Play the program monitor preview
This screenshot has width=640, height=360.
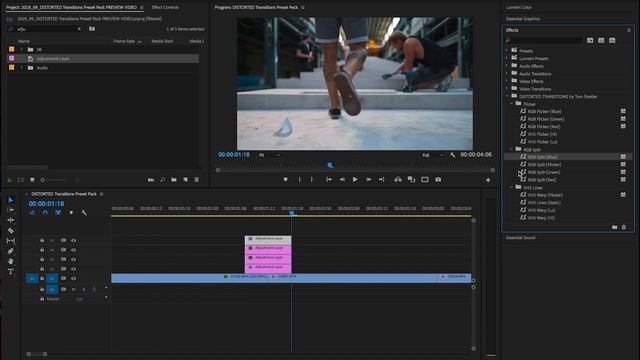click(x=355, y=180)
